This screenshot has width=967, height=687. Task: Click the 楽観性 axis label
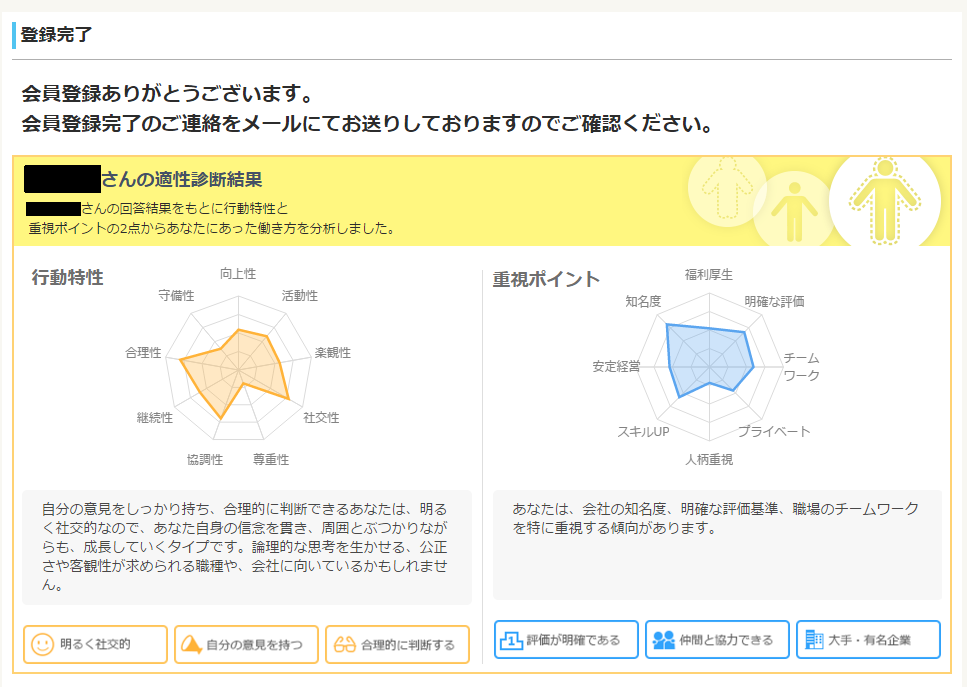click(333, 353)
